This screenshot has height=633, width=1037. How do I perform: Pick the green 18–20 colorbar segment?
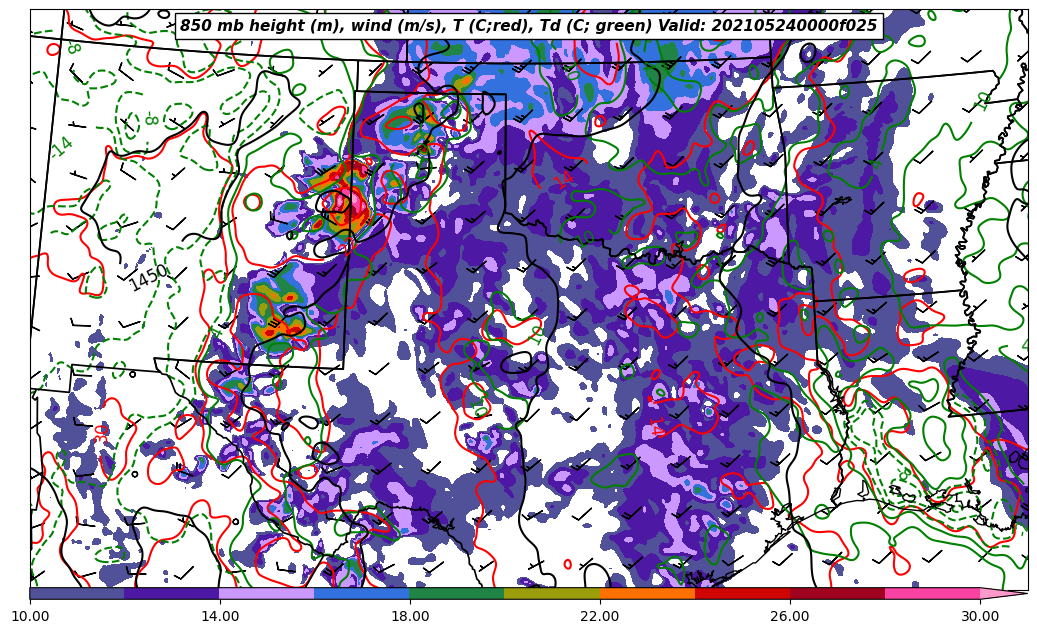(x=457, y=593)
